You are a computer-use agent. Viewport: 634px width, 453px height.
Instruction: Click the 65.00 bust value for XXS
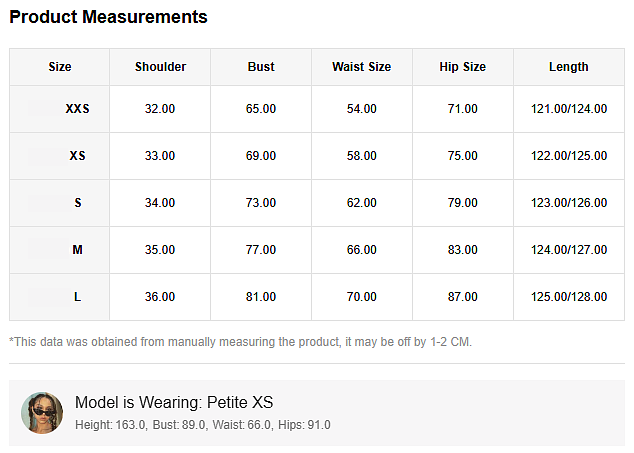[x=261, y=109]
